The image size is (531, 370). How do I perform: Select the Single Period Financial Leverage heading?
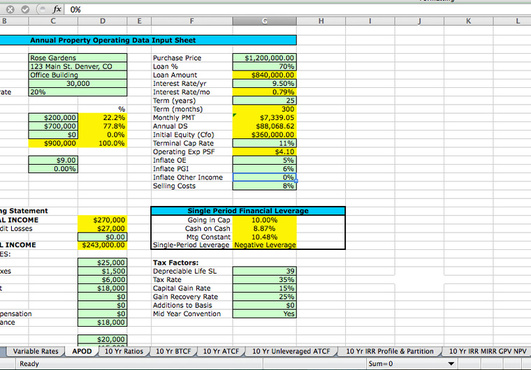248,211
